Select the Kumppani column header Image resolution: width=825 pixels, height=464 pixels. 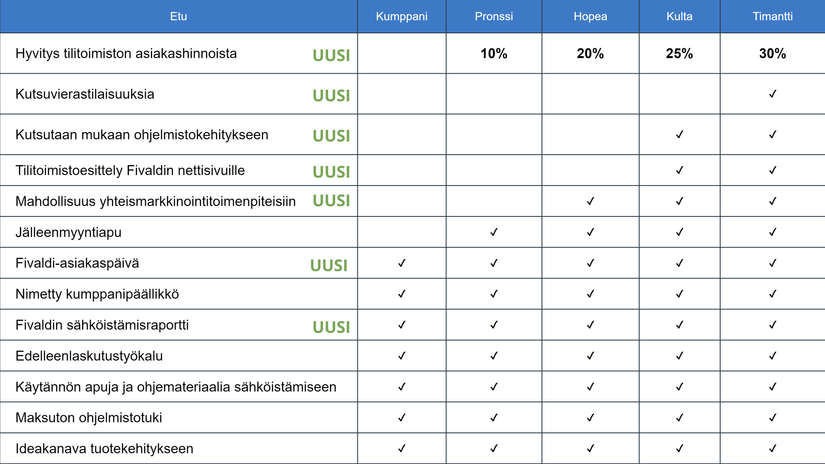pos(401,17)
